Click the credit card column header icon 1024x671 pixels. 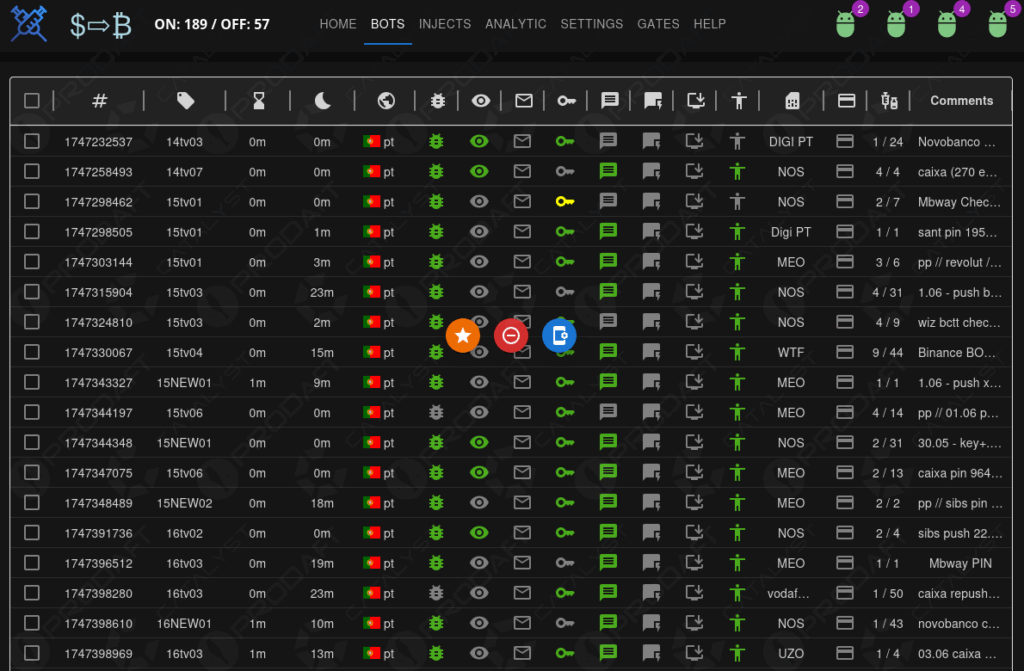(846, 101)
